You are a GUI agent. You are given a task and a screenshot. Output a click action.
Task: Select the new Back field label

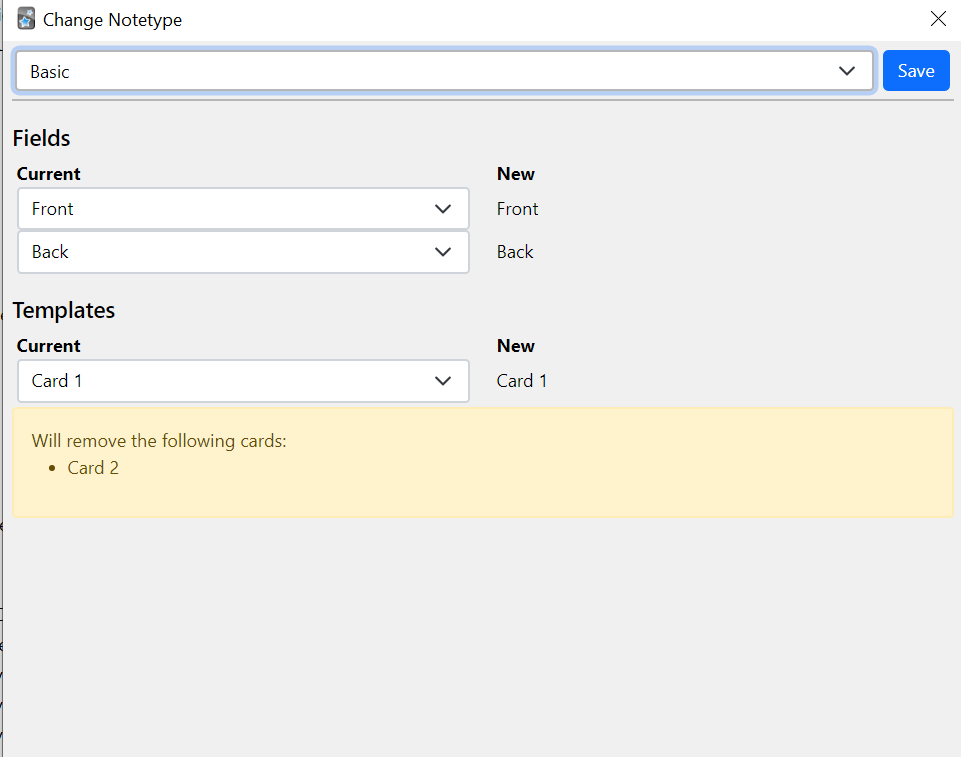[x=515, y=252]
